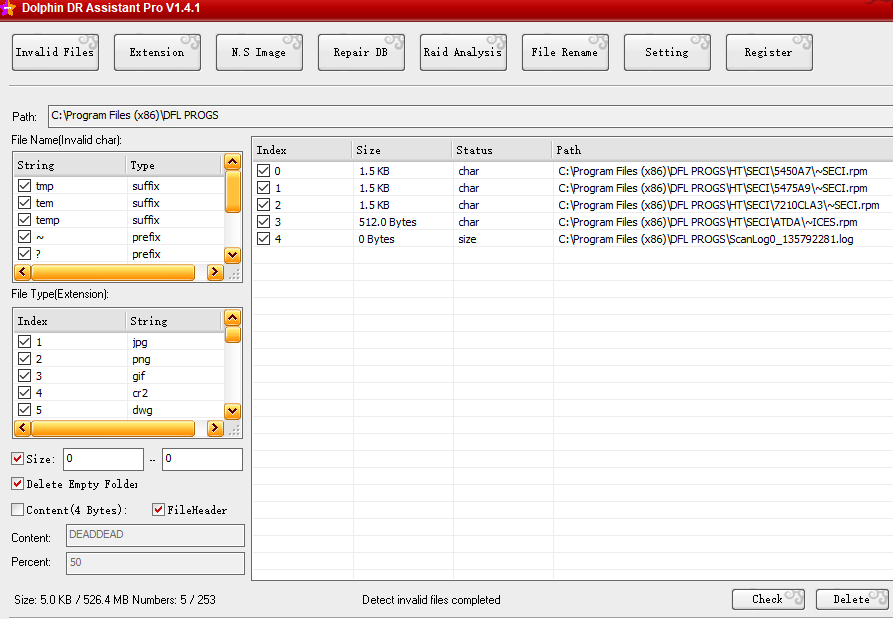
Task: Disable the Delete Empty Folder option
Action: pyautogui.click(x=16, y=484)
